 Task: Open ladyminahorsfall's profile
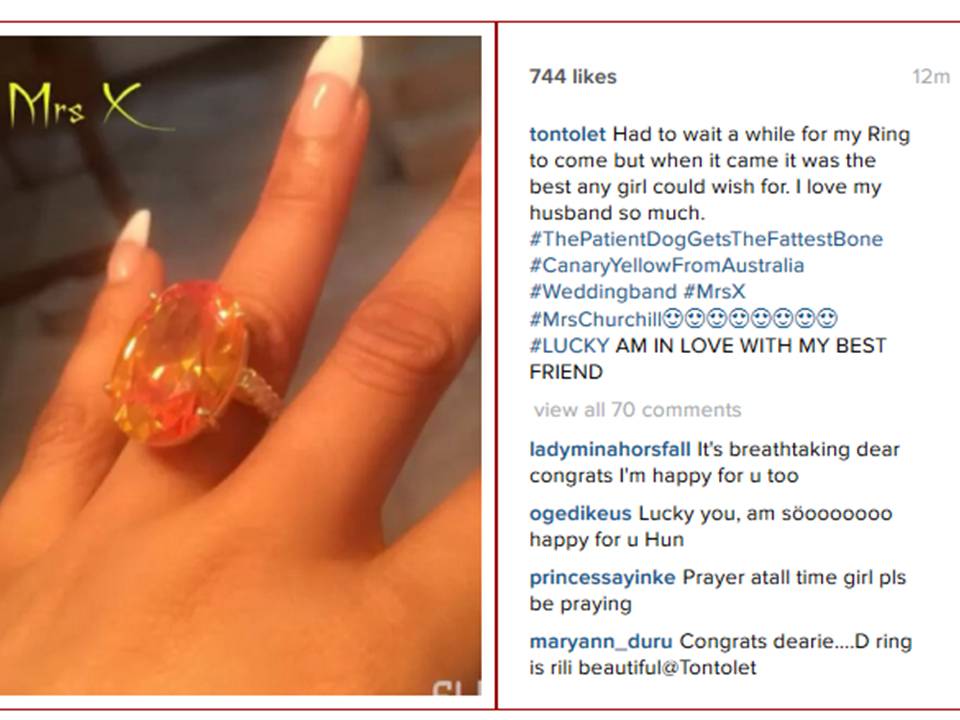click(610, 449)
